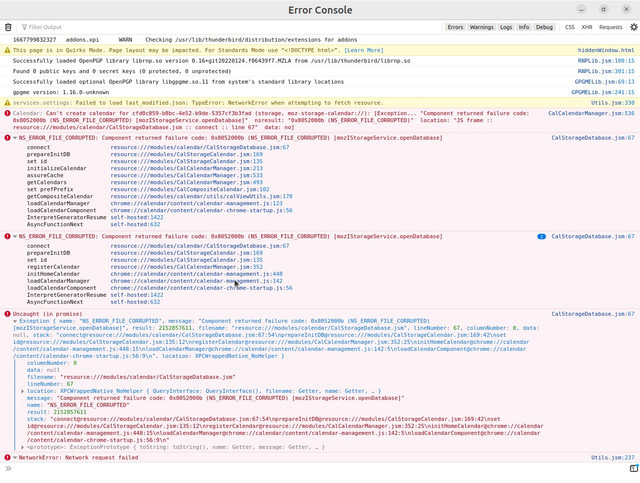The height and width of the screenshot is (483, 640).
Task: Minimize the Error Console window
Action: coord(582,9)
